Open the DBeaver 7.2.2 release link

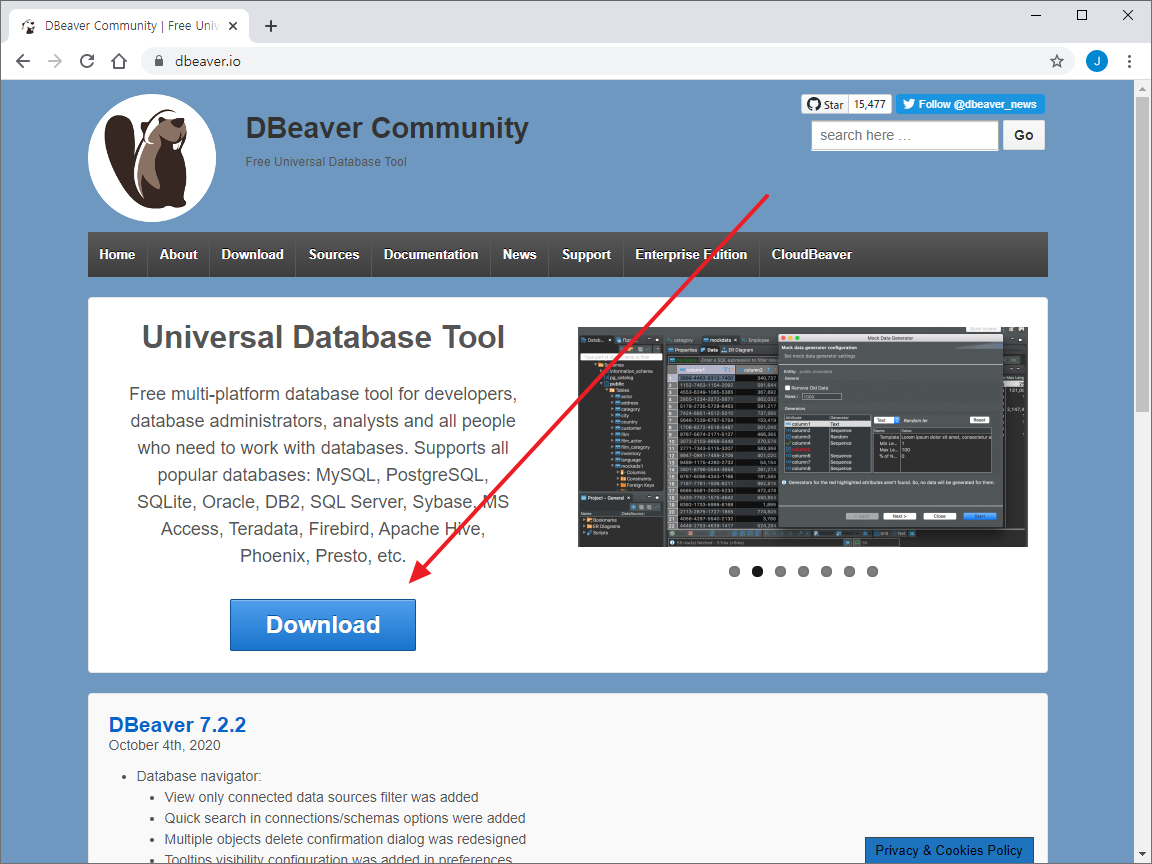[177, 724]
